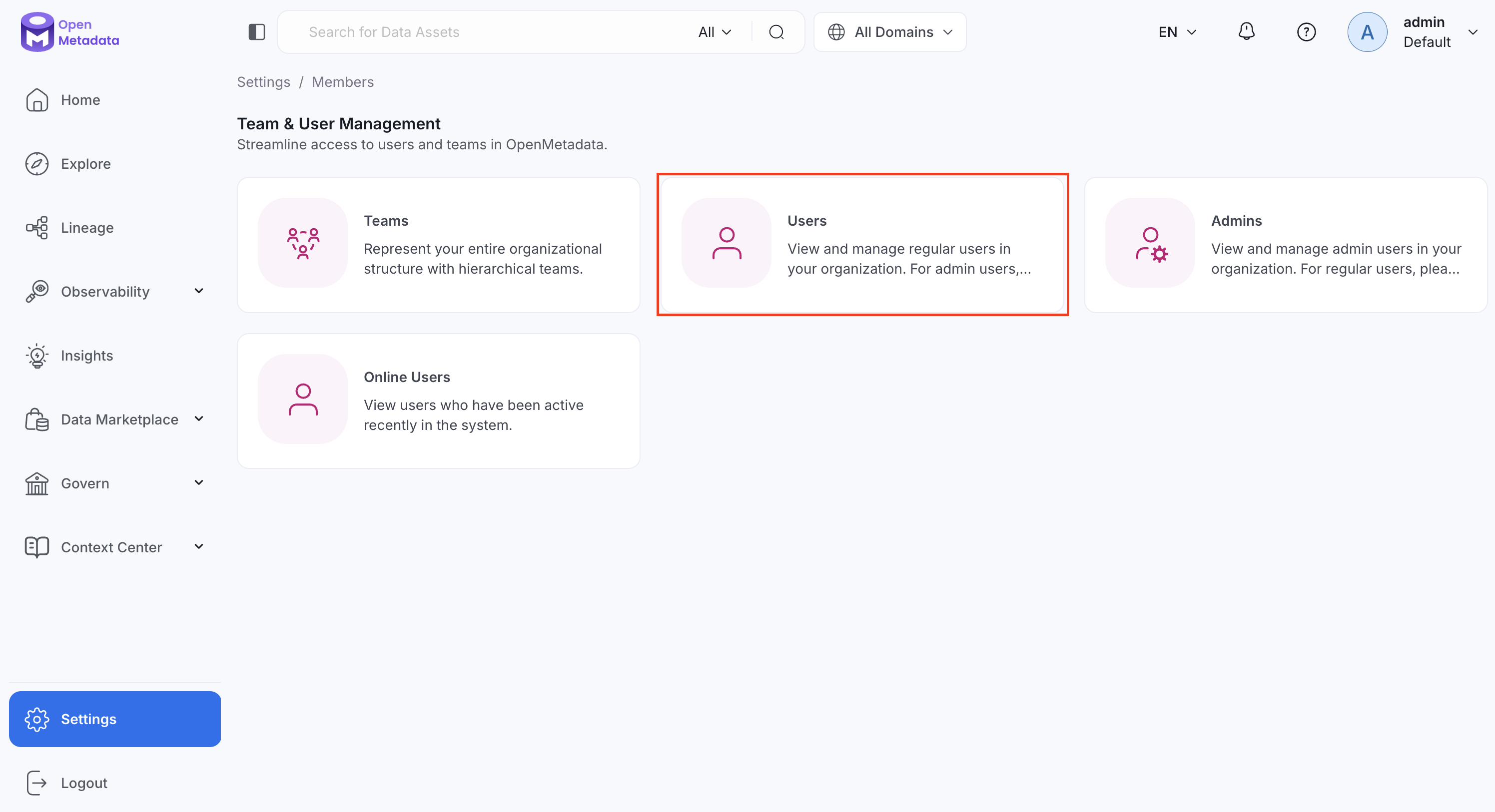Expand the Data Marketplace submenu chevron
The width and height of the screenshot is (1495, 812).
(198, 419)
